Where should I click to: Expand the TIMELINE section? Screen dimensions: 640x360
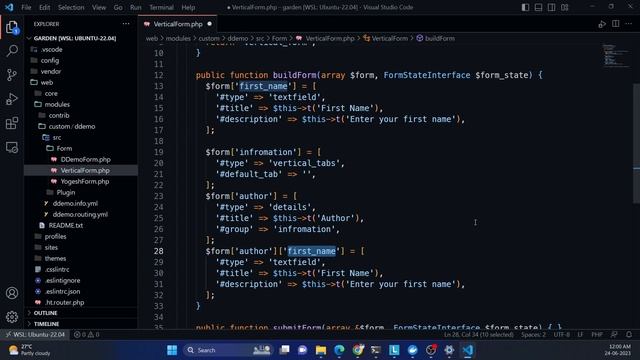coord(46,324)
